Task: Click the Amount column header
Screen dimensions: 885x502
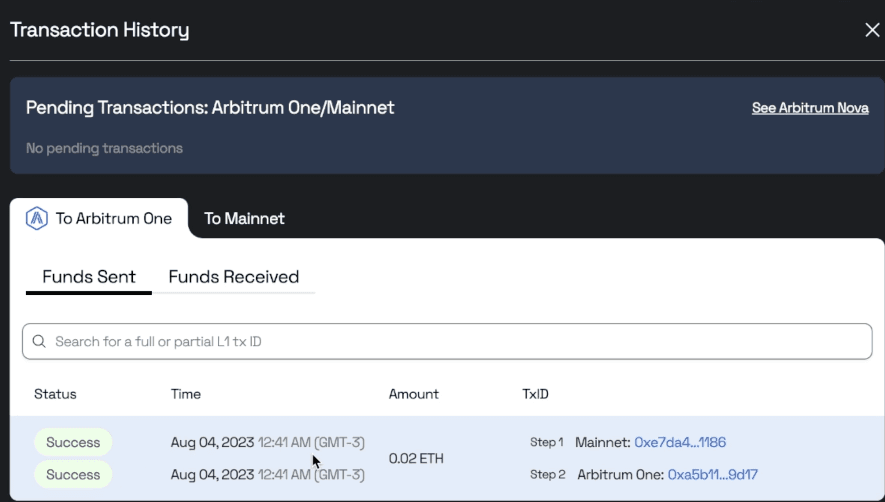Action: tap(413, 394)
